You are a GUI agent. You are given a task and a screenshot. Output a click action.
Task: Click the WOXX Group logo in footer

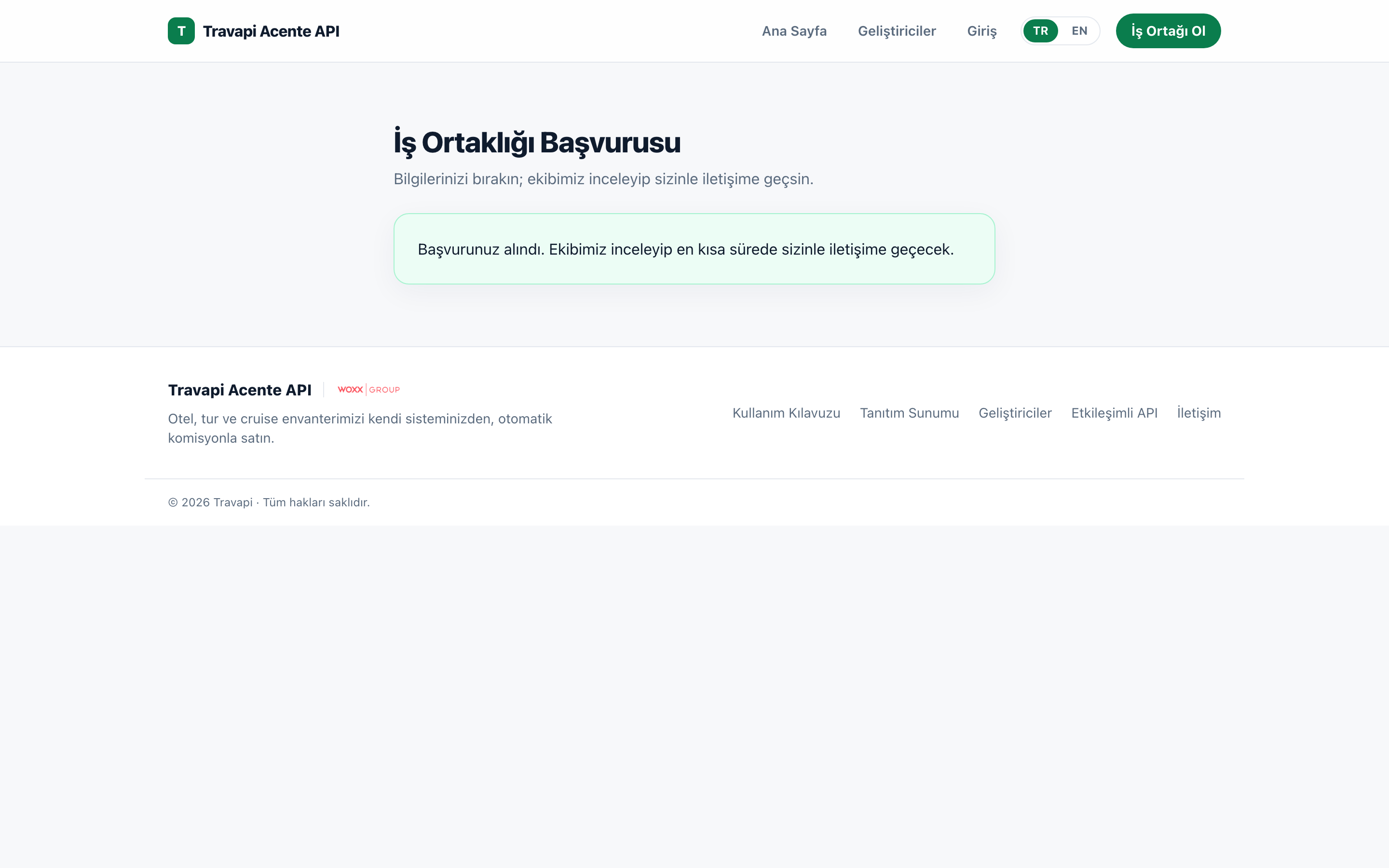[x=368, y=390]
